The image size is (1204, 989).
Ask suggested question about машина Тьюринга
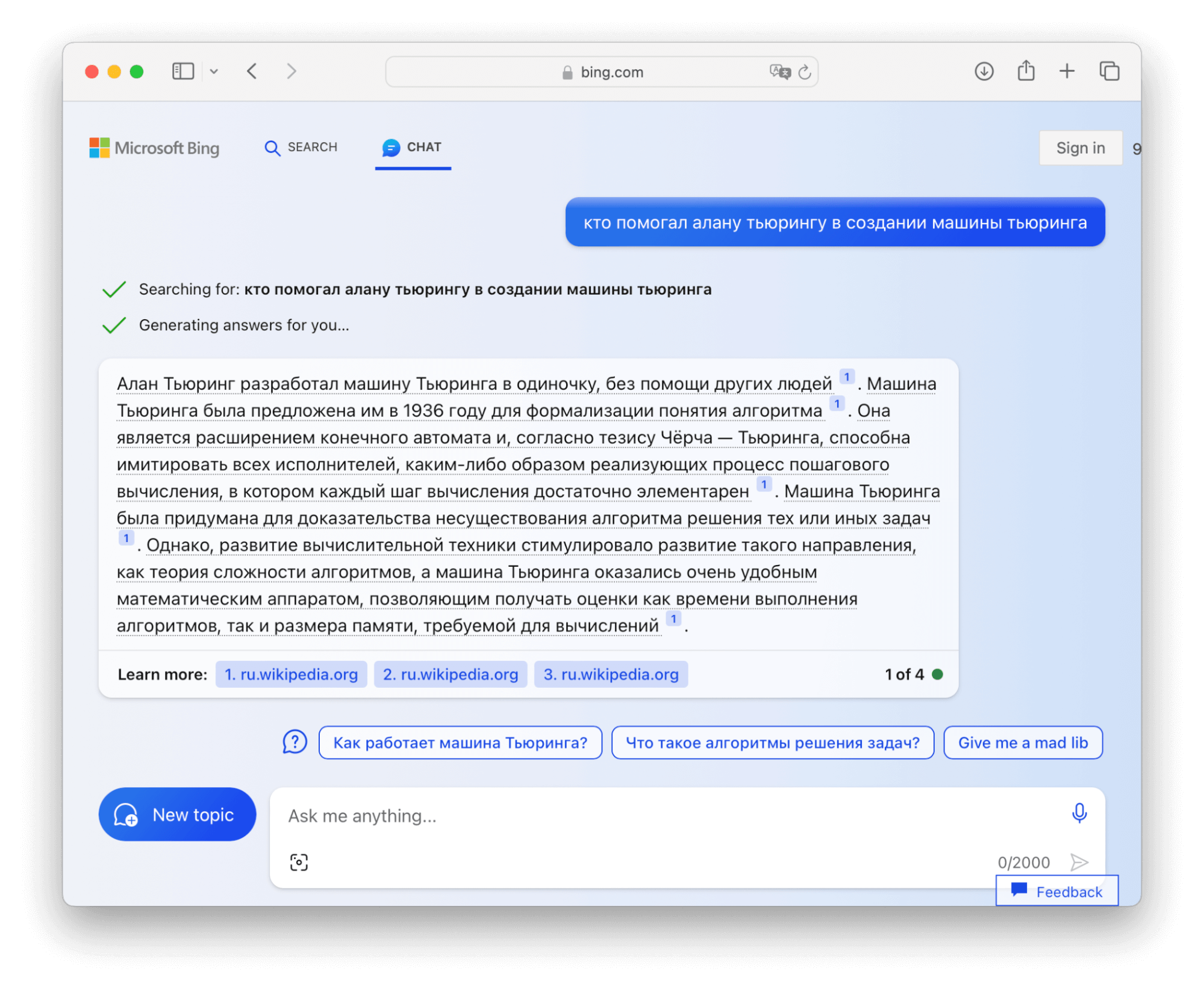[x=461, y=743]
